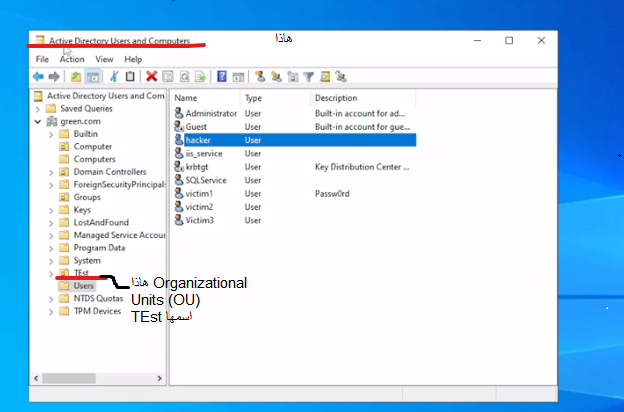Screen dimensions: 624x412
Task: Select the krbtgt account
Action: pos(294,167)
